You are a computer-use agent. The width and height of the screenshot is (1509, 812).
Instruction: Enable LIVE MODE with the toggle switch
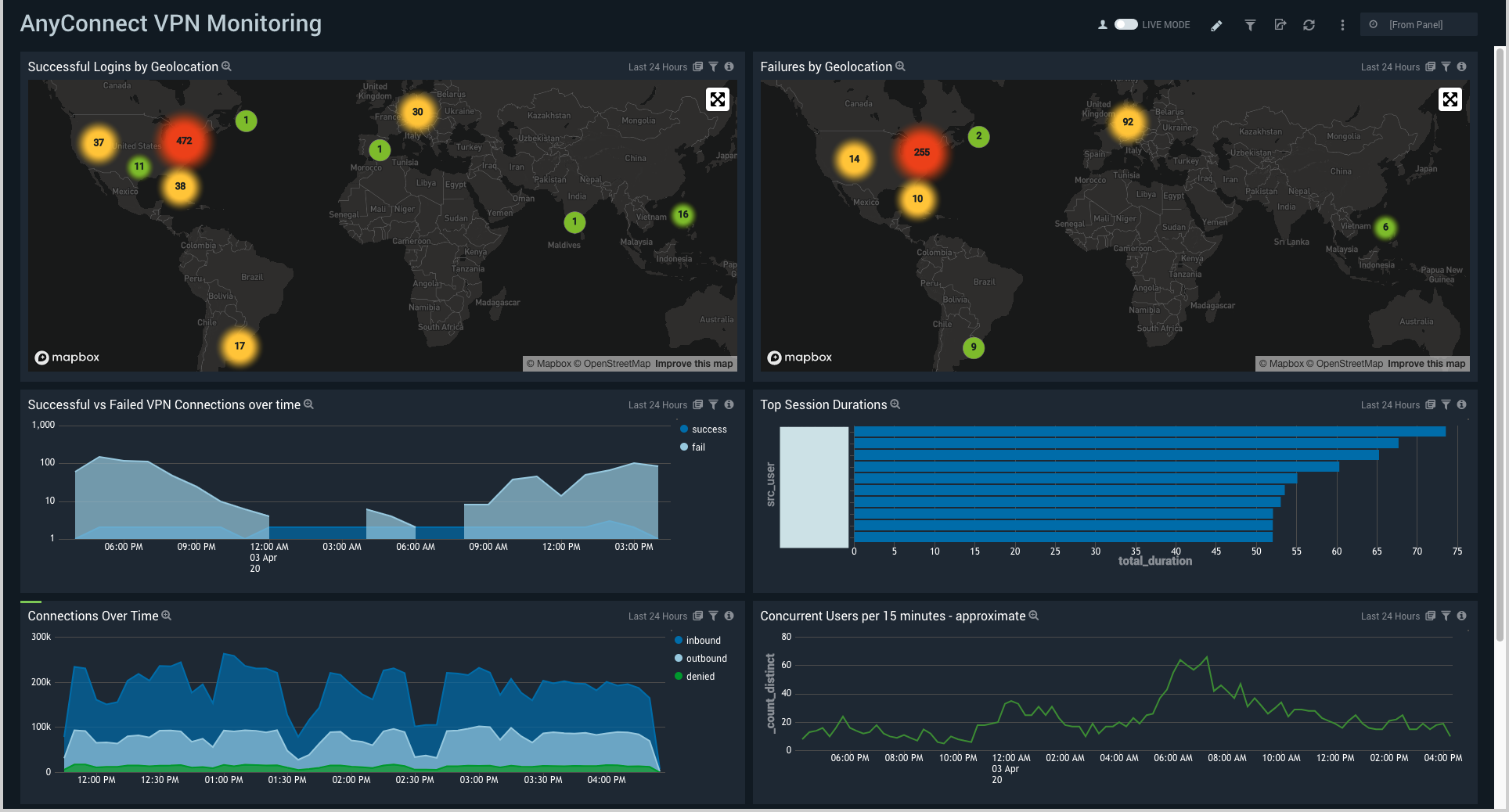click(x=1125, y=24)
